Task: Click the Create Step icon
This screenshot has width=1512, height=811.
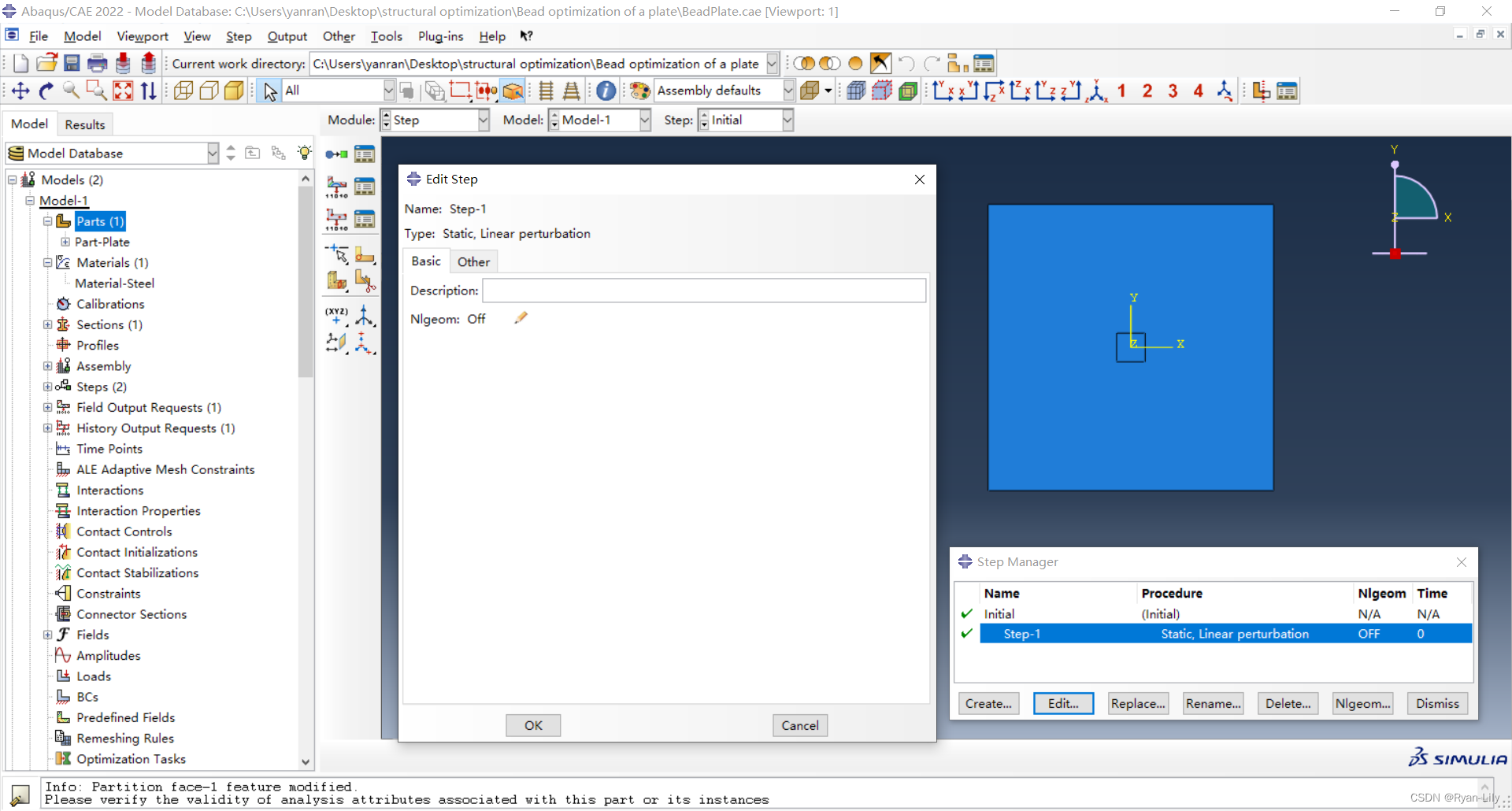Action: (337, 154)
